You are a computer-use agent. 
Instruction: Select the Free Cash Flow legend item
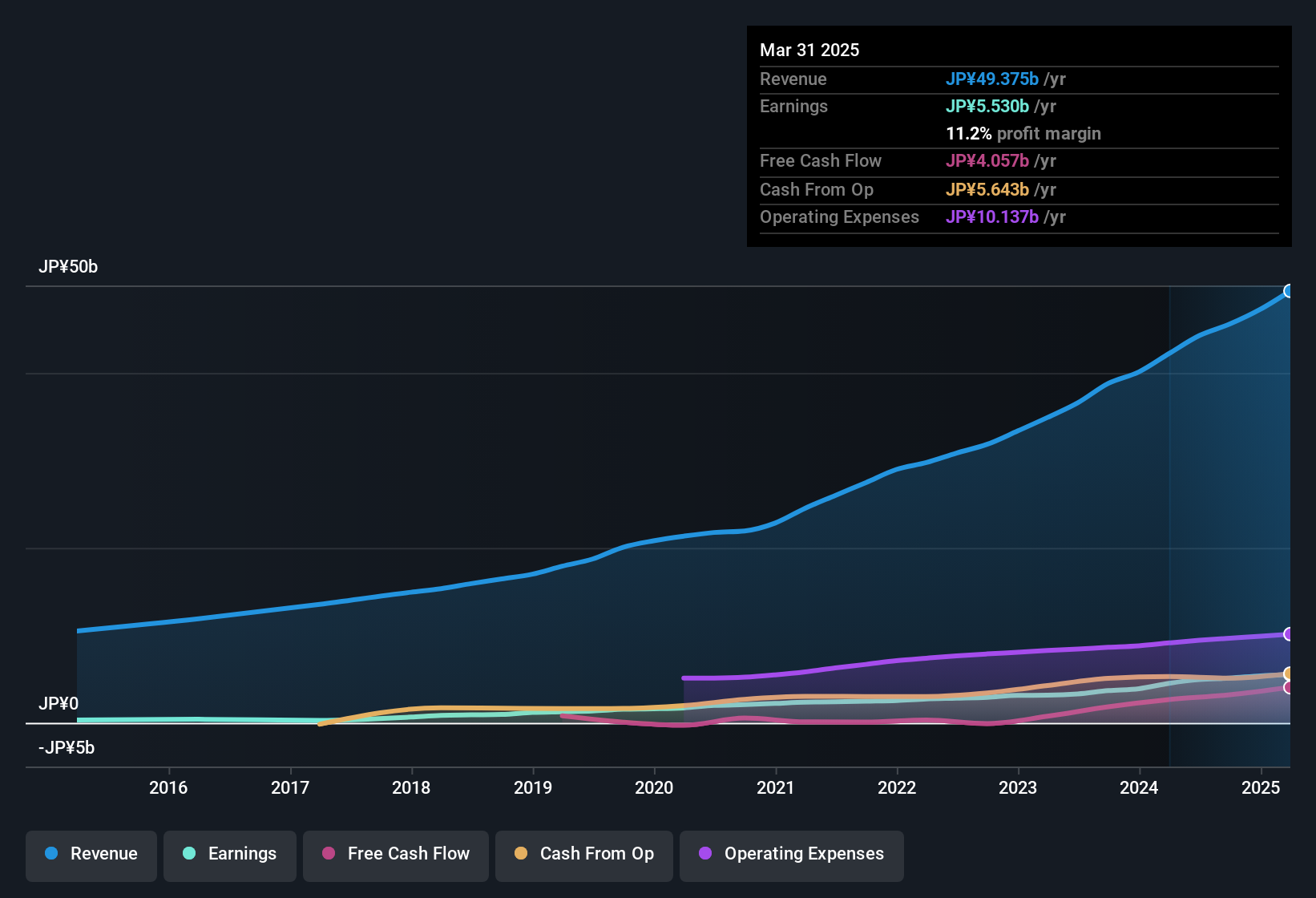[395, 854]
